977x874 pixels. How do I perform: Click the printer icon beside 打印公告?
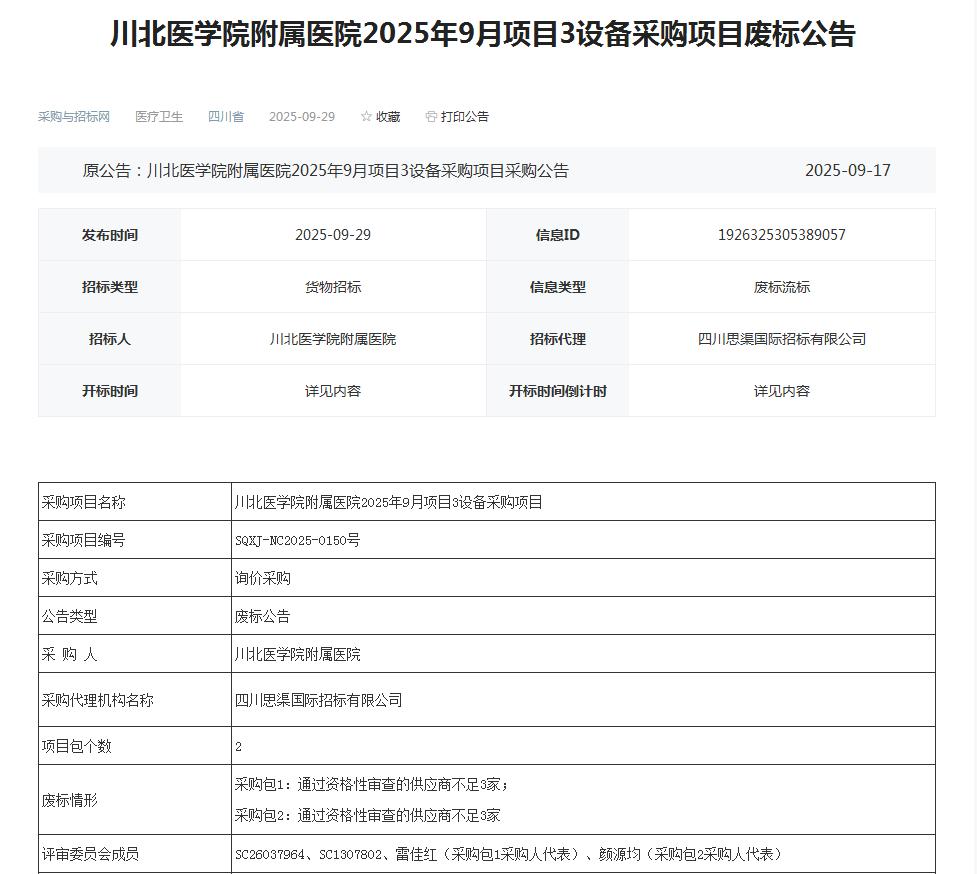(431, 117)
